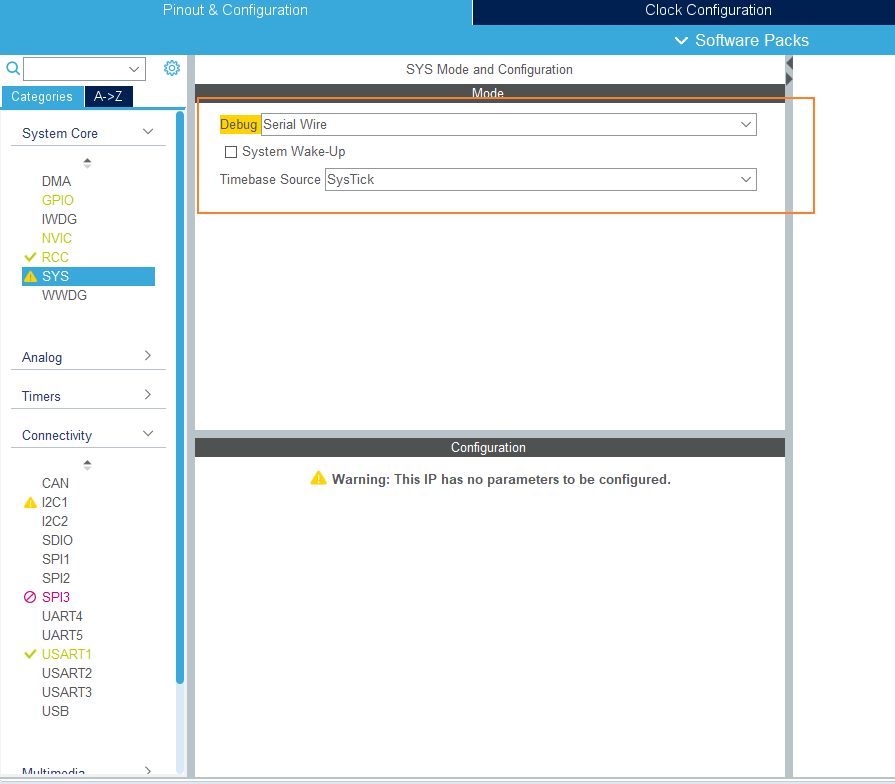Collapse the System Core category

(x=148, y=132)
